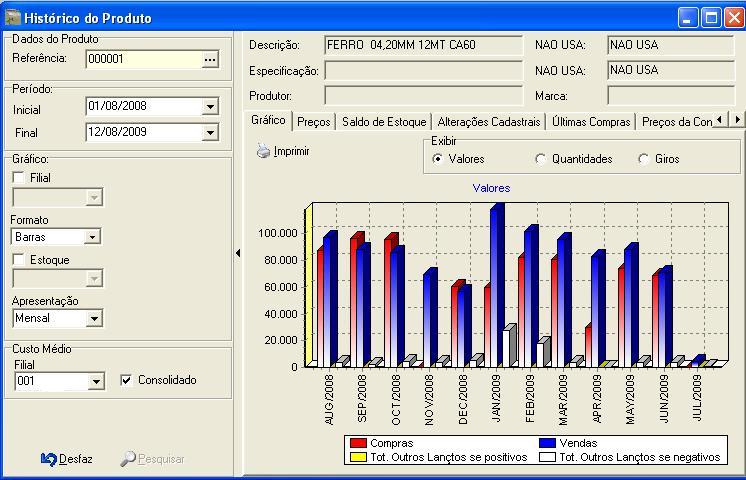This screenshot has height=480, width=746.
Task: Click the JAN/2009 blue Vendas bar
Action: tap(497, 285)
